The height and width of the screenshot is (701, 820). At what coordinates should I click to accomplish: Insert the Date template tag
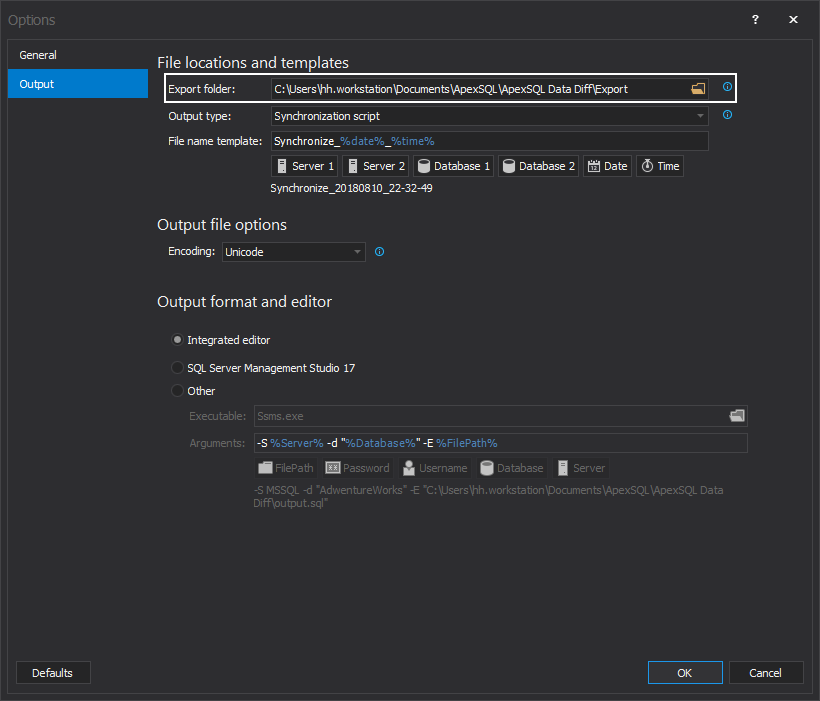tap(607, 166)
